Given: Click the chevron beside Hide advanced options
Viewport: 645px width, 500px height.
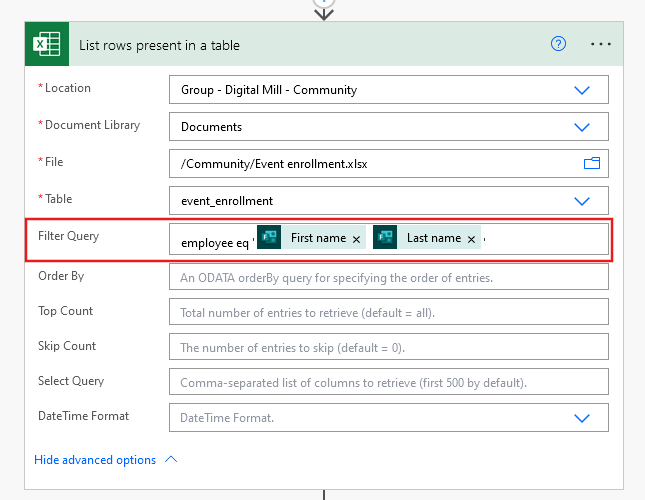Looking at the screenshot, I should [x=171, y=459].
